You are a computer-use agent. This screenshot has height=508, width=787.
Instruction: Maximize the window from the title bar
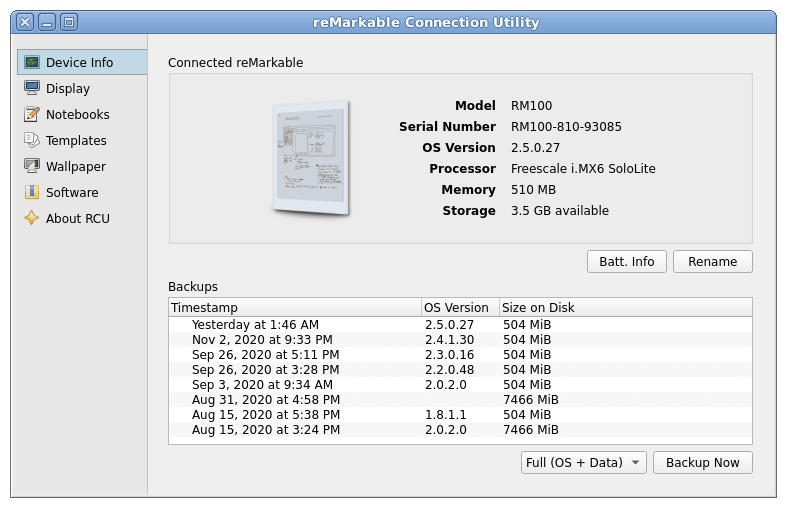click(69, 22)
